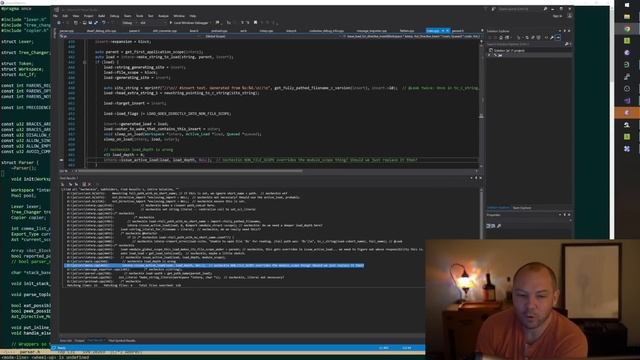Click inside the Quick Launch search box

point(519,9)
